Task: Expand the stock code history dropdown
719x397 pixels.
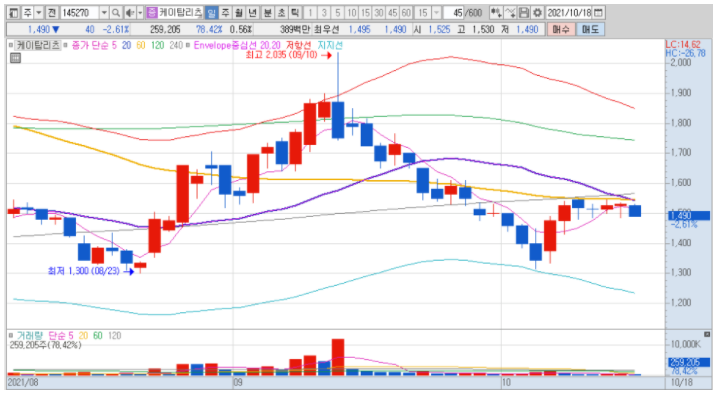Action: [104, 13]
